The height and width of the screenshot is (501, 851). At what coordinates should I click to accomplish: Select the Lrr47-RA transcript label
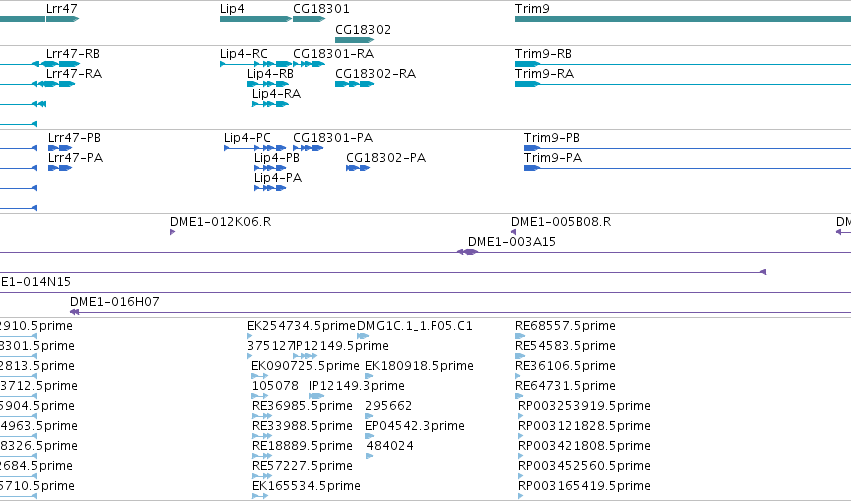coord(74,74)
